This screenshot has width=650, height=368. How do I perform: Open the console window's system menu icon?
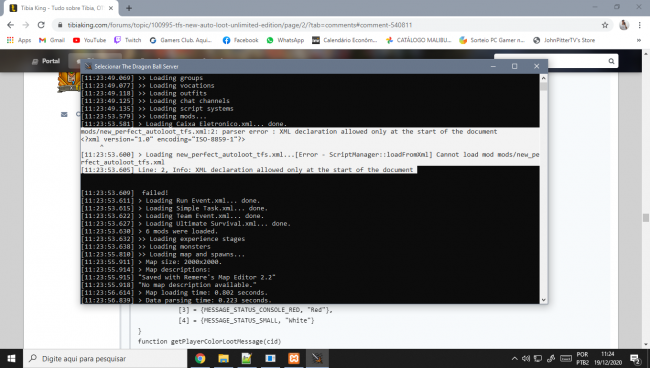(x=88, y=66)
